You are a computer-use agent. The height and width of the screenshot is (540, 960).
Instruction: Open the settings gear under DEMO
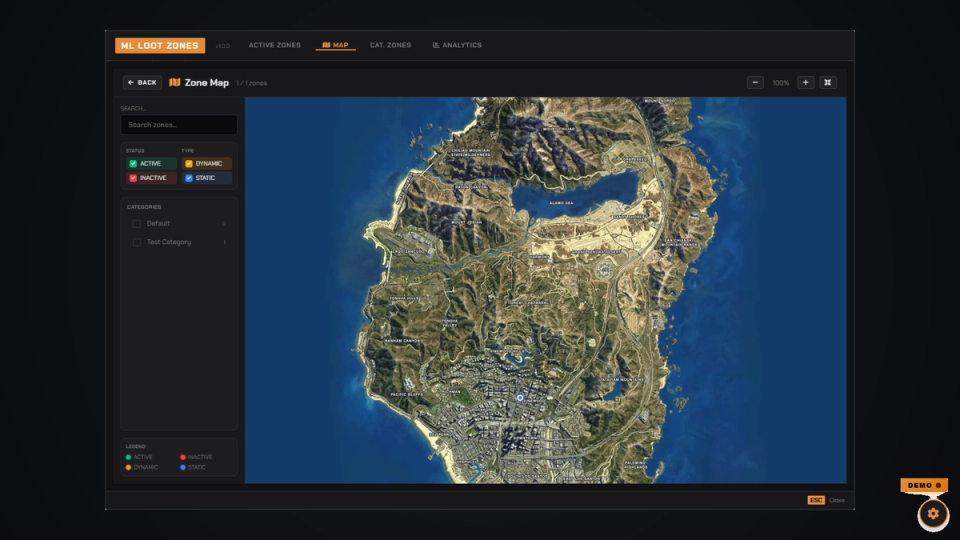tap(933, 513)
